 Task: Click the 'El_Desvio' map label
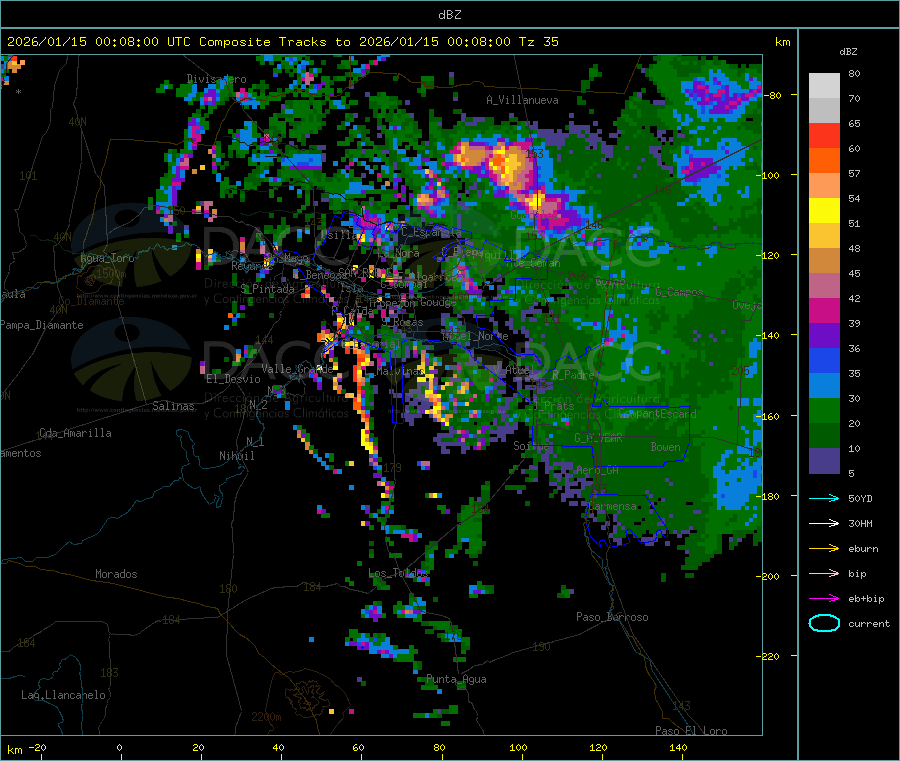tap(233, 379)
